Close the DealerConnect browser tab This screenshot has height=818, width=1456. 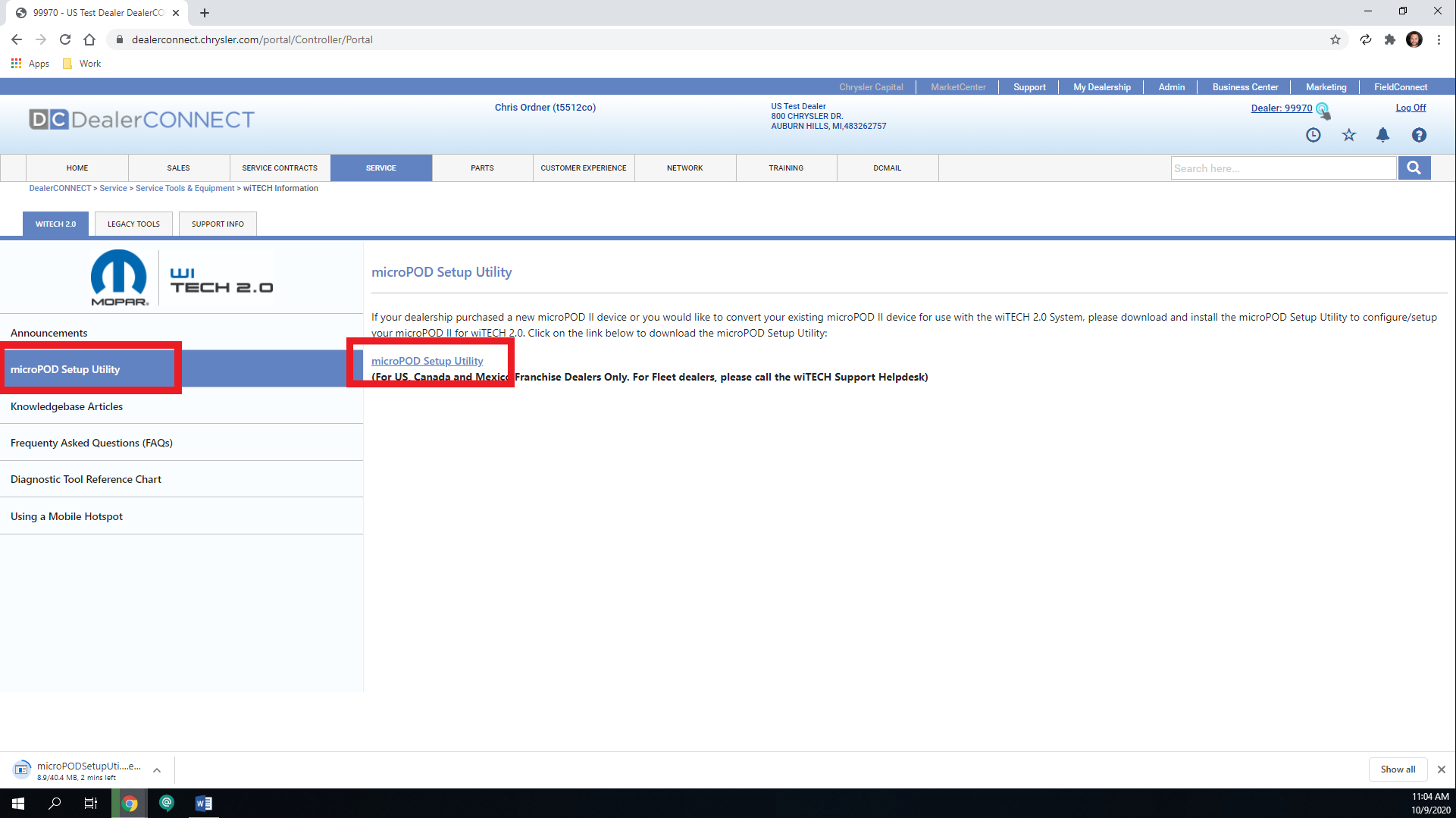pos(176,13)
